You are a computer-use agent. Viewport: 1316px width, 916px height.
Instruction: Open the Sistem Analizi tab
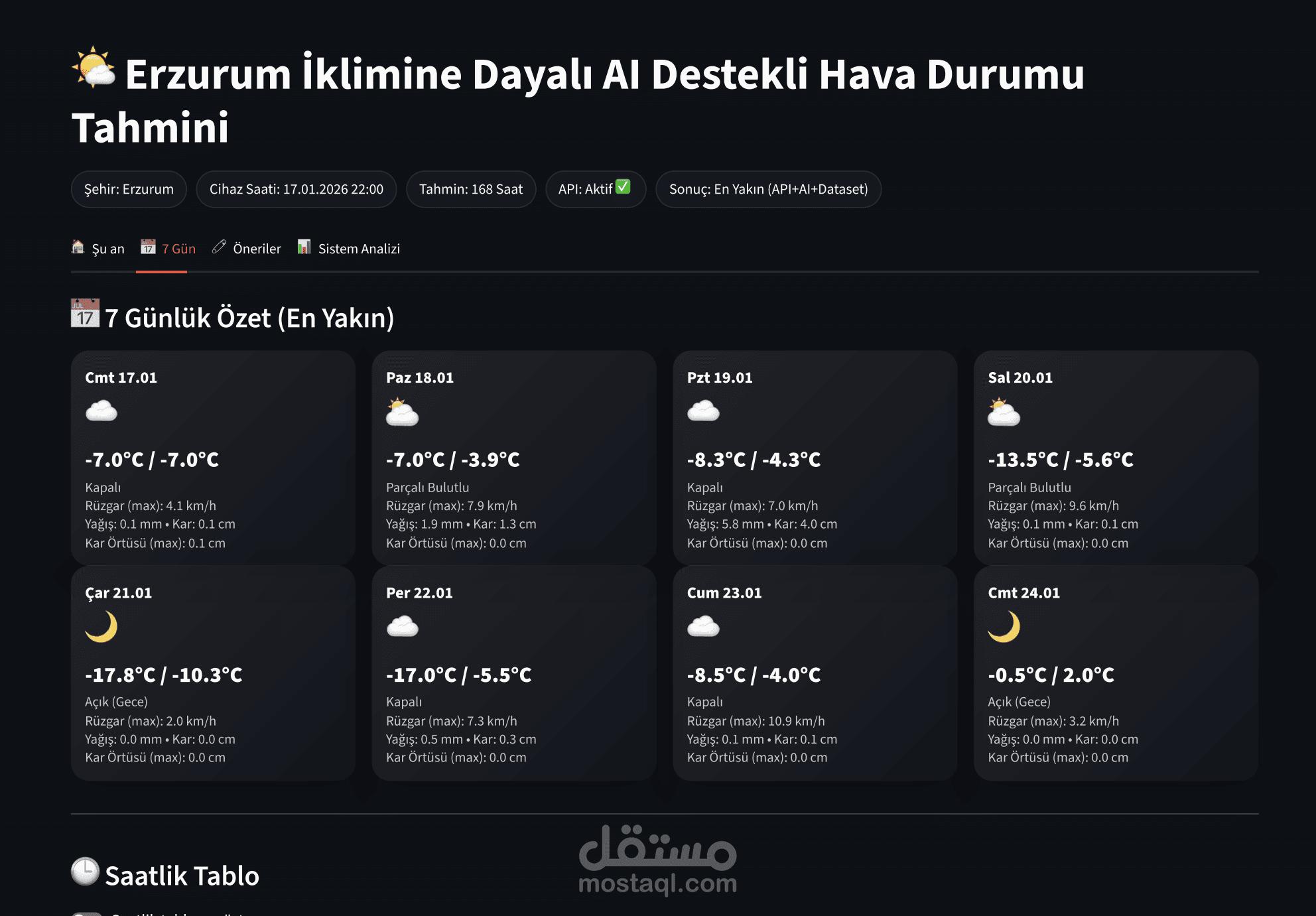pyautogui.click(x=349, y=249)
